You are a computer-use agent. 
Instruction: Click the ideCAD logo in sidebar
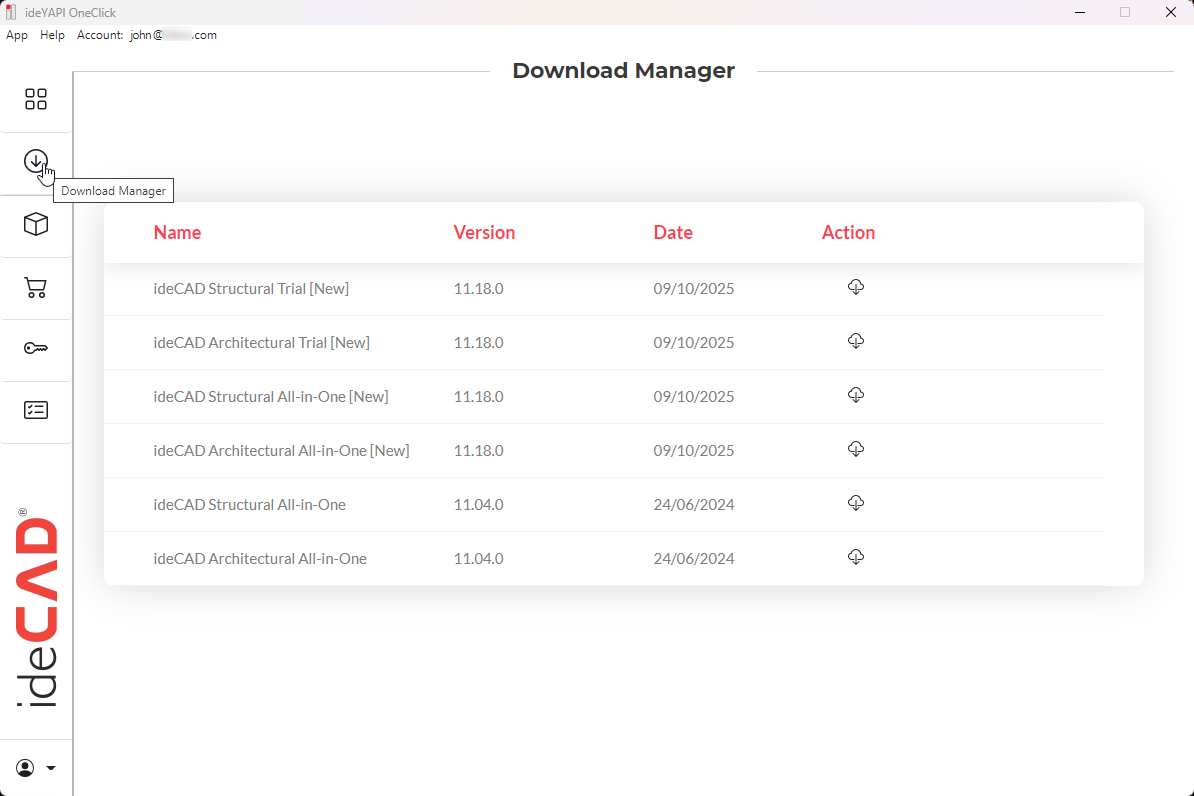[37, 610]
